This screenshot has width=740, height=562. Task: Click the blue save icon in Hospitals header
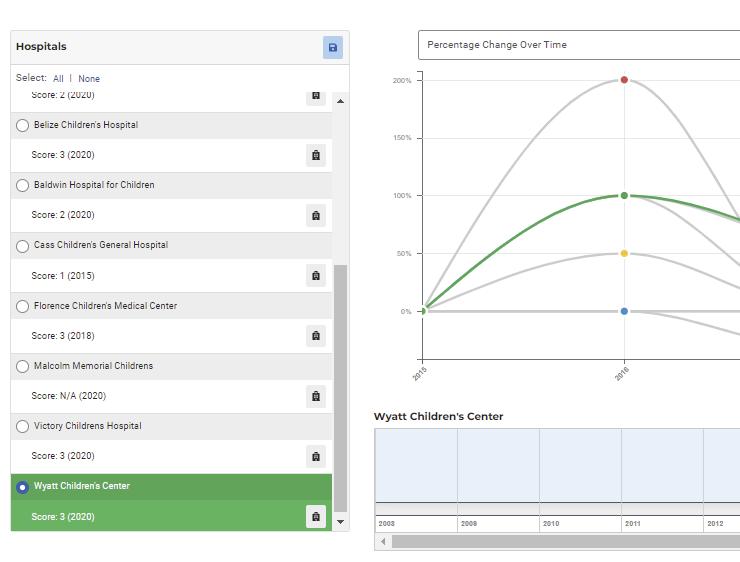pyautogui.click(x=333, y=47)
